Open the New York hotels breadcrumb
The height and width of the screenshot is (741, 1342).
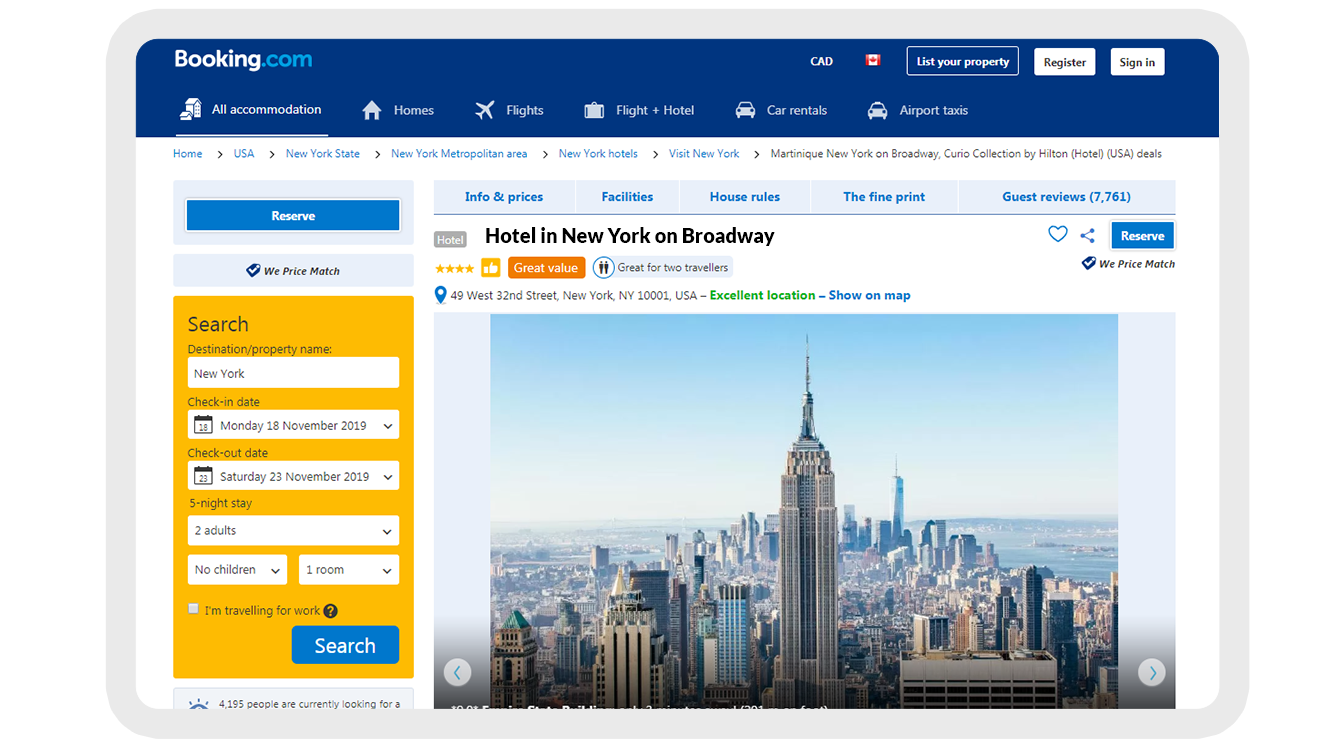(598, 154)
